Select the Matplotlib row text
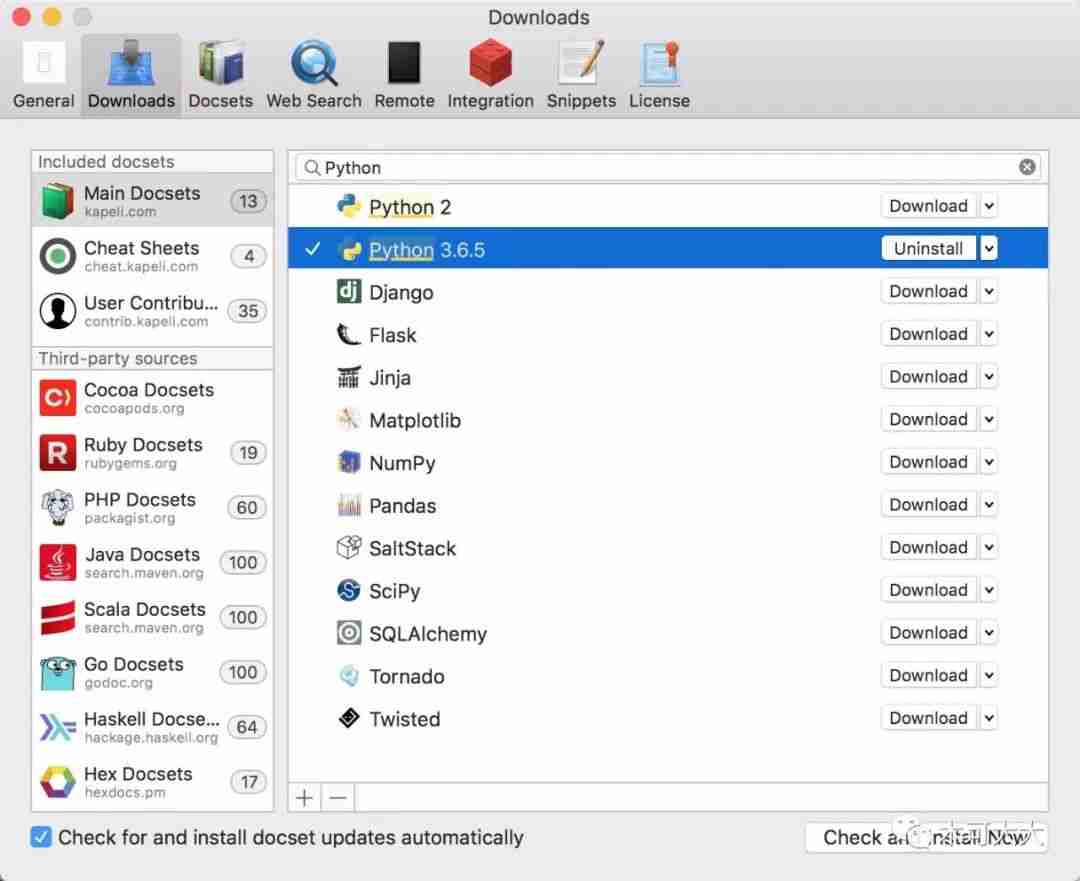Screen dimensions: 1080x881 tap(415, 421)
